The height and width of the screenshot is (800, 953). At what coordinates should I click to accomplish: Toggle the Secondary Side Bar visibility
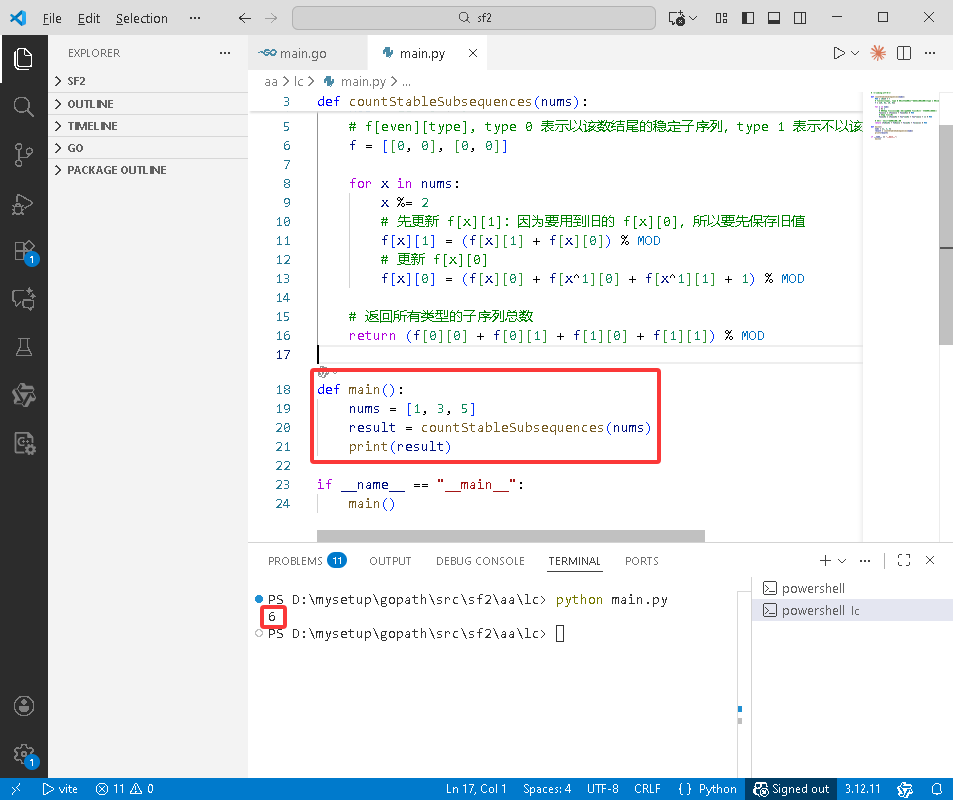pyautogui.click(x=800, y=18)
